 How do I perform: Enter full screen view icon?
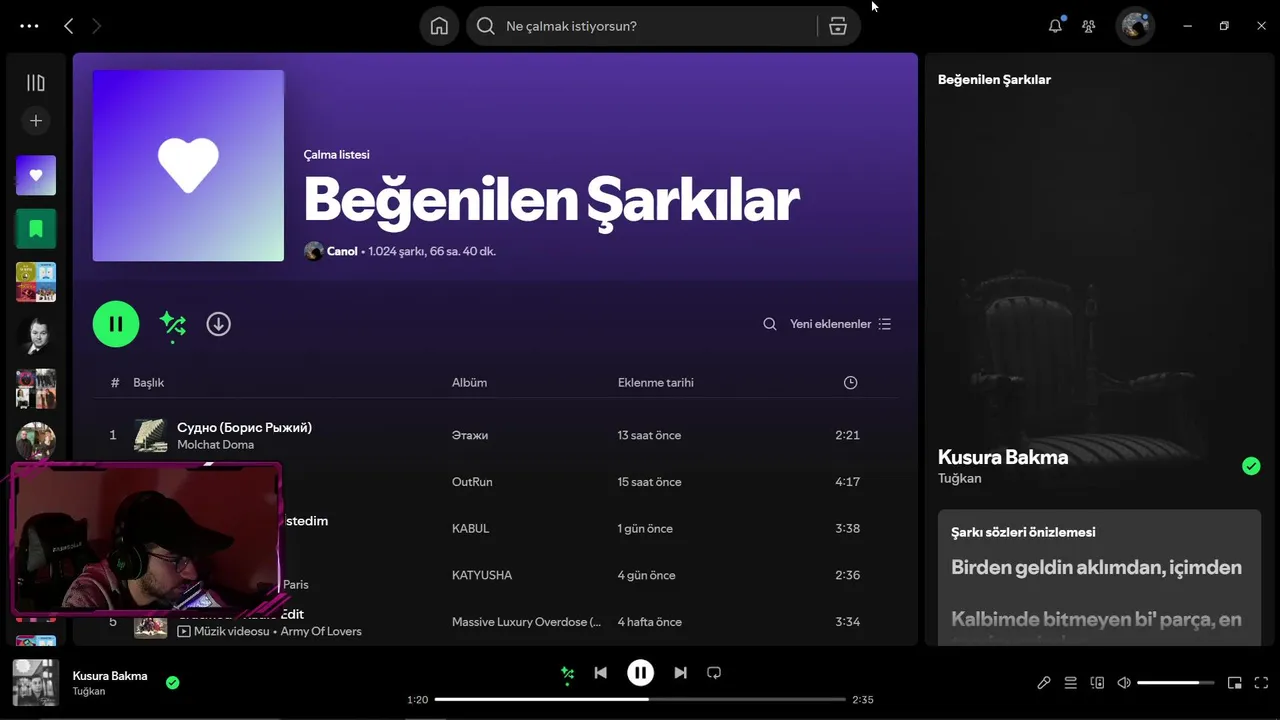pyautogui.click(x=1261, y=683)
